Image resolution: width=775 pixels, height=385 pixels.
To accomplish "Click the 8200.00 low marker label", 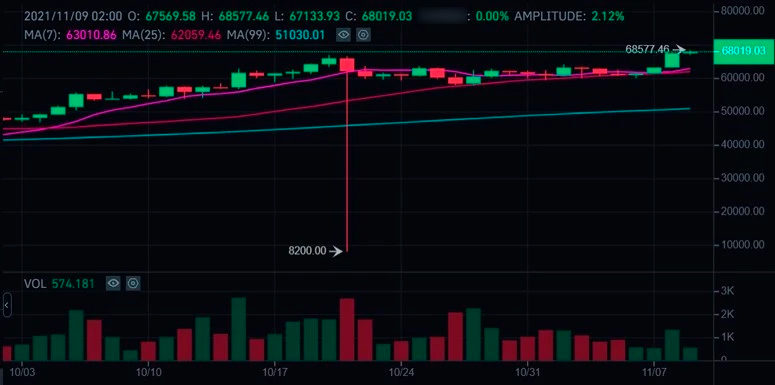I will [x=307, y=251].
